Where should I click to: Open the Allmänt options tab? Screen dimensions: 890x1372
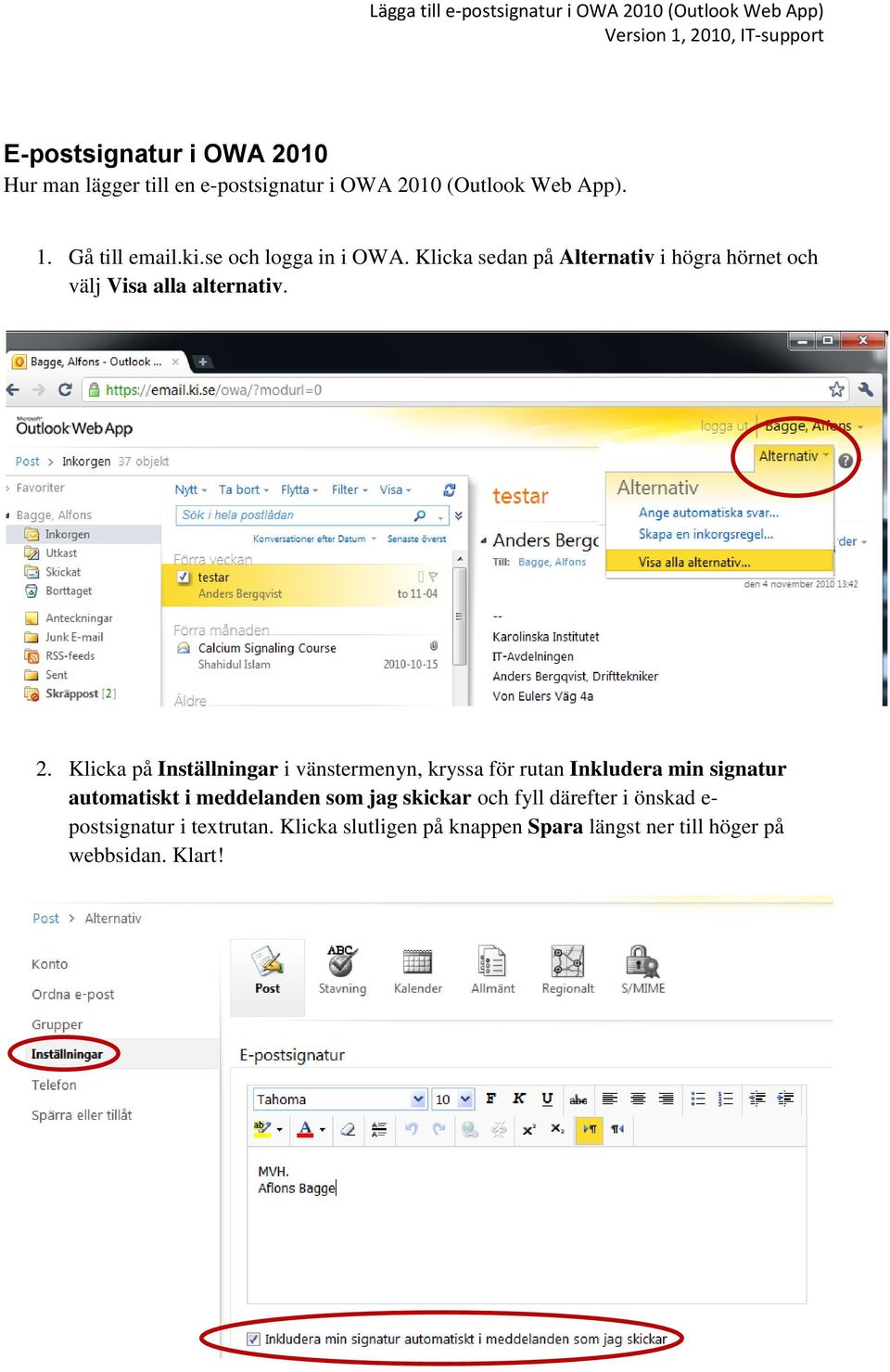[x=492, y=970]
